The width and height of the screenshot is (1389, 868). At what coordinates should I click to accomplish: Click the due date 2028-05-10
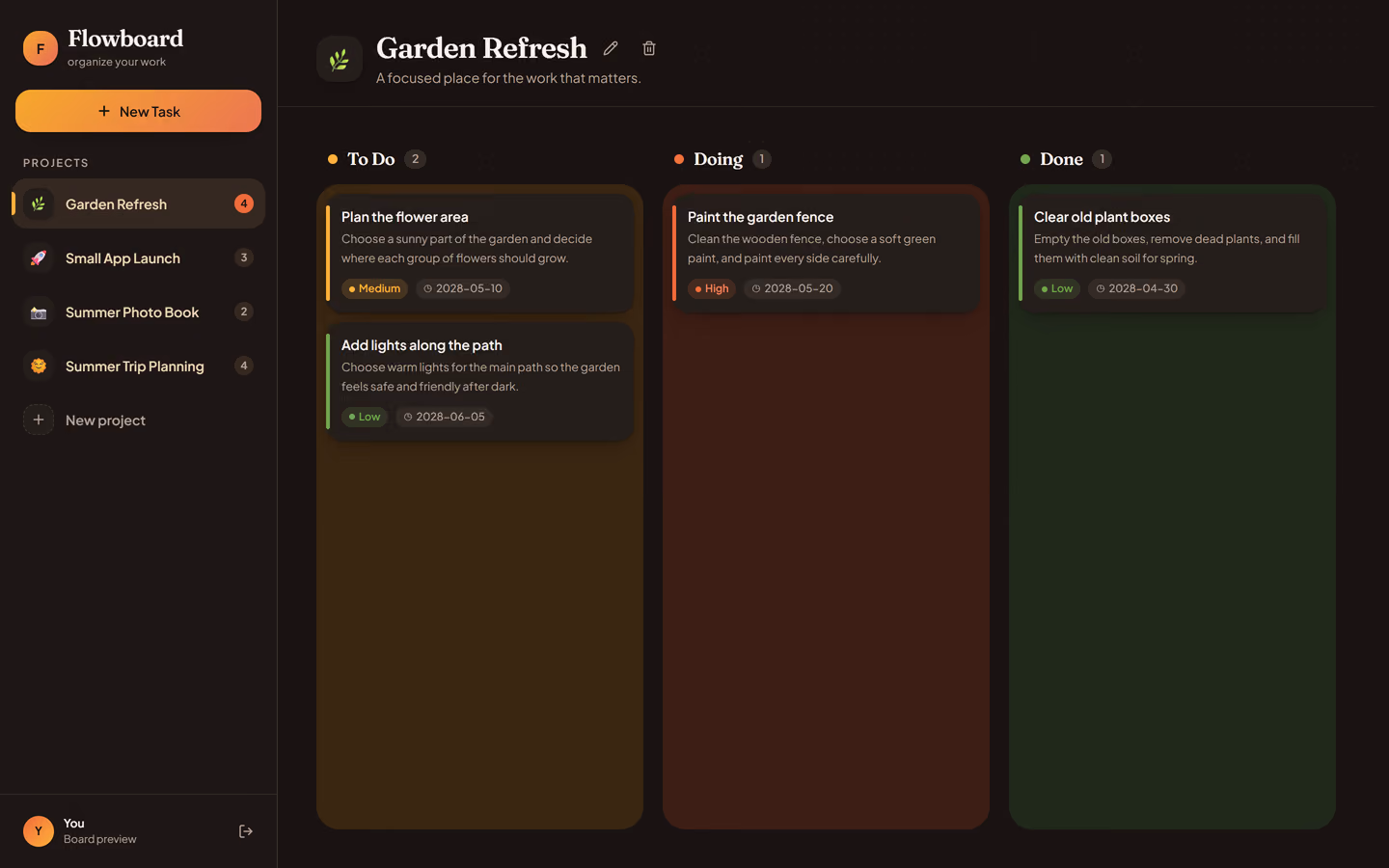point(463,288)
